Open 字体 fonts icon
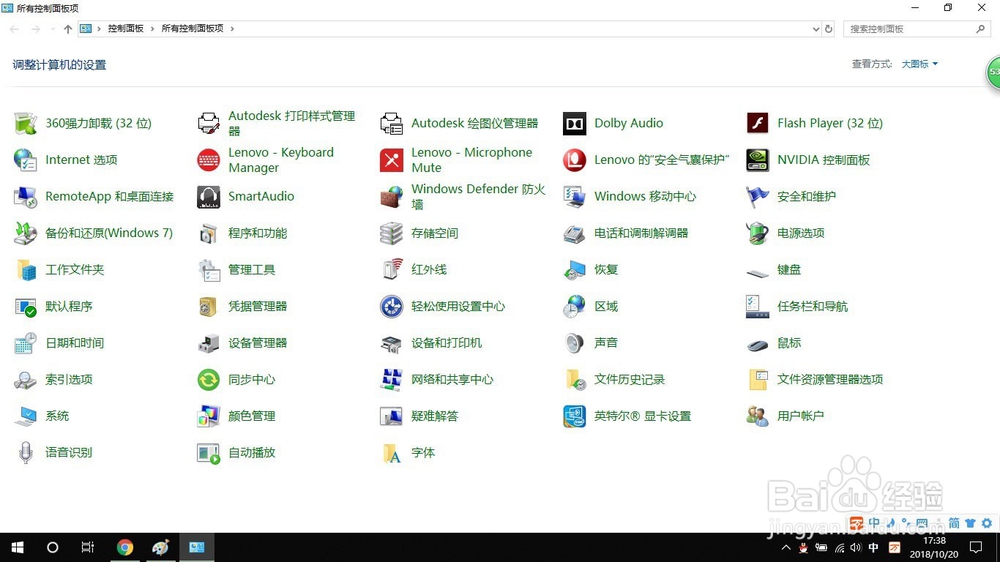1000x562 pixels. click(x=391, y=453)
